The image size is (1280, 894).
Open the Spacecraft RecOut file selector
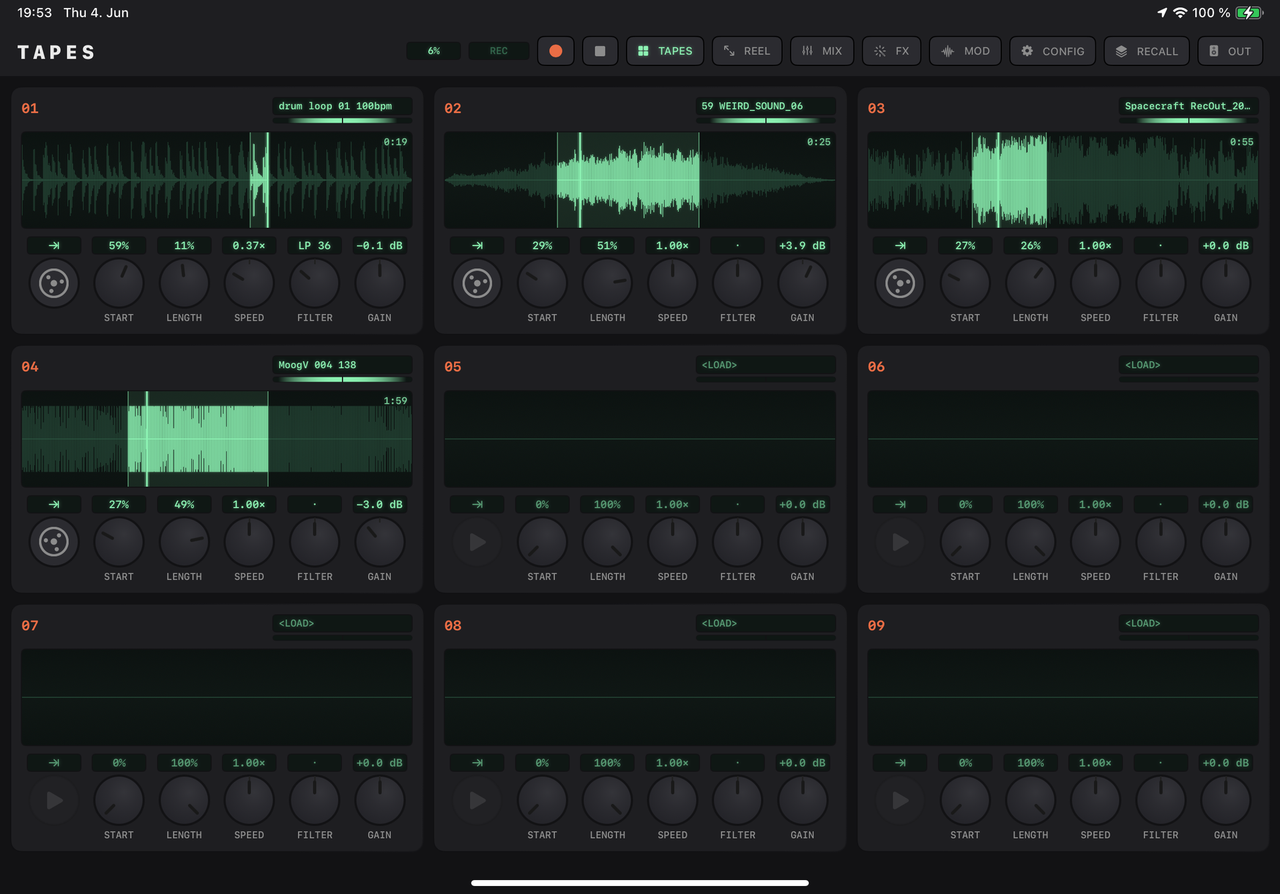coord(1188,106)
